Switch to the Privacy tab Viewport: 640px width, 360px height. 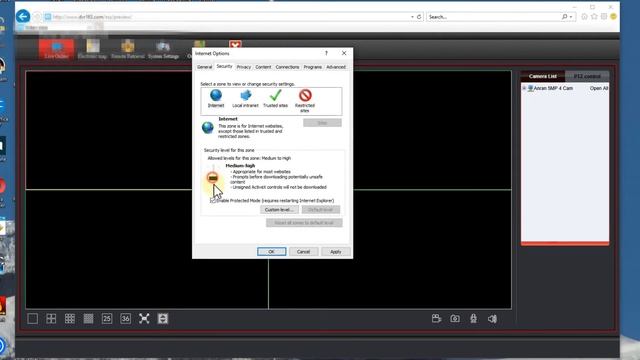244,67
